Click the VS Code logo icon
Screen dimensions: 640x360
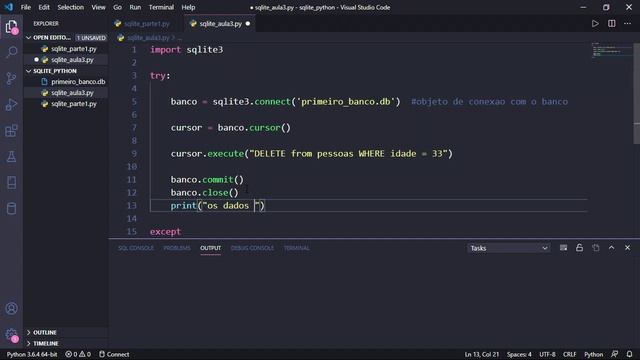9,7
